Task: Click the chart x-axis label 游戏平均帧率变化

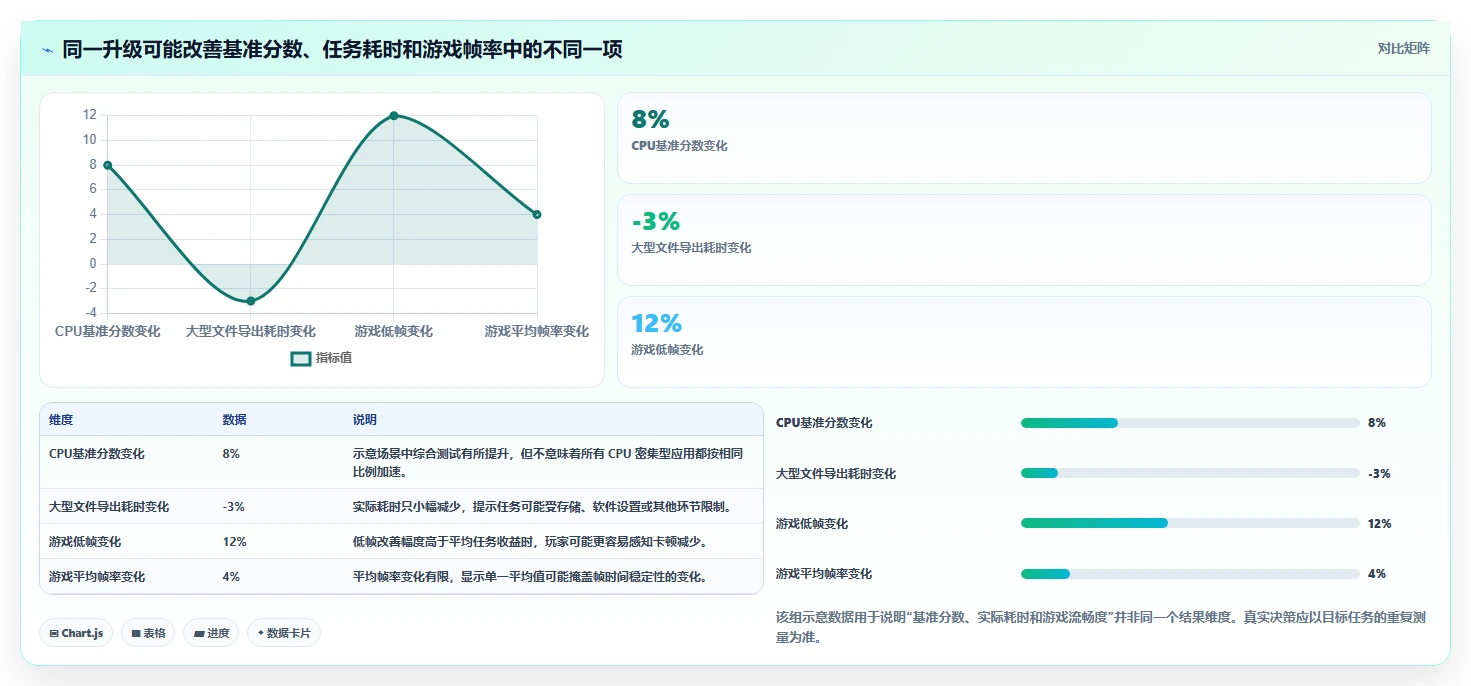Action: tap(537, 331)
